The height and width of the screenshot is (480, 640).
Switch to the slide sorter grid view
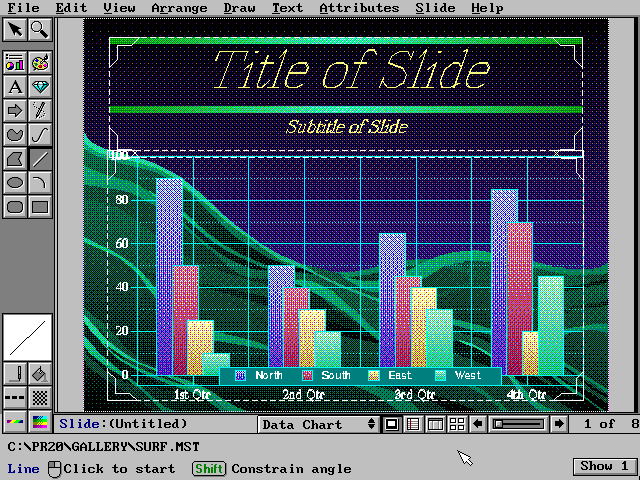(457, 424)
